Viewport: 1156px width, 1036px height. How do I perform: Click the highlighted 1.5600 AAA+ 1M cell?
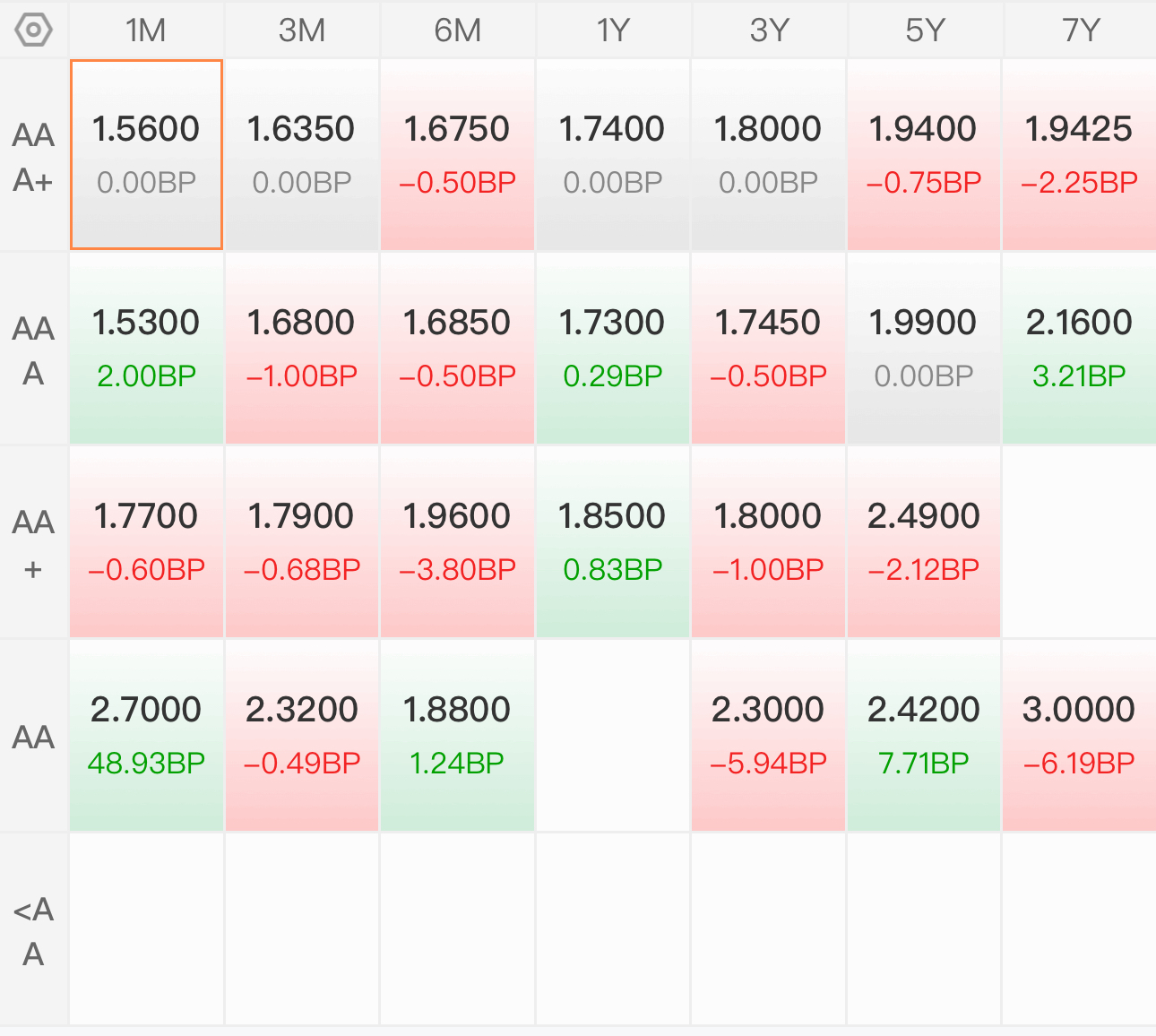[146, 155]
